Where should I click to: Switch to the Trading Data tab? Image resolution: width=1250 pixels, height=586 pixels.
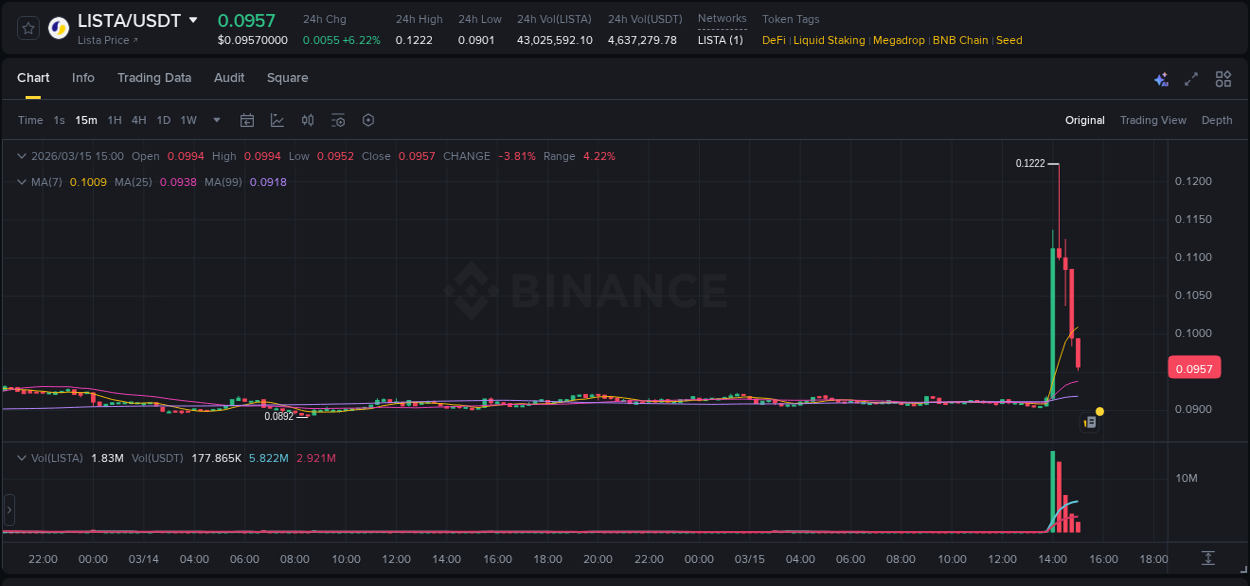[x=154, y=78]
